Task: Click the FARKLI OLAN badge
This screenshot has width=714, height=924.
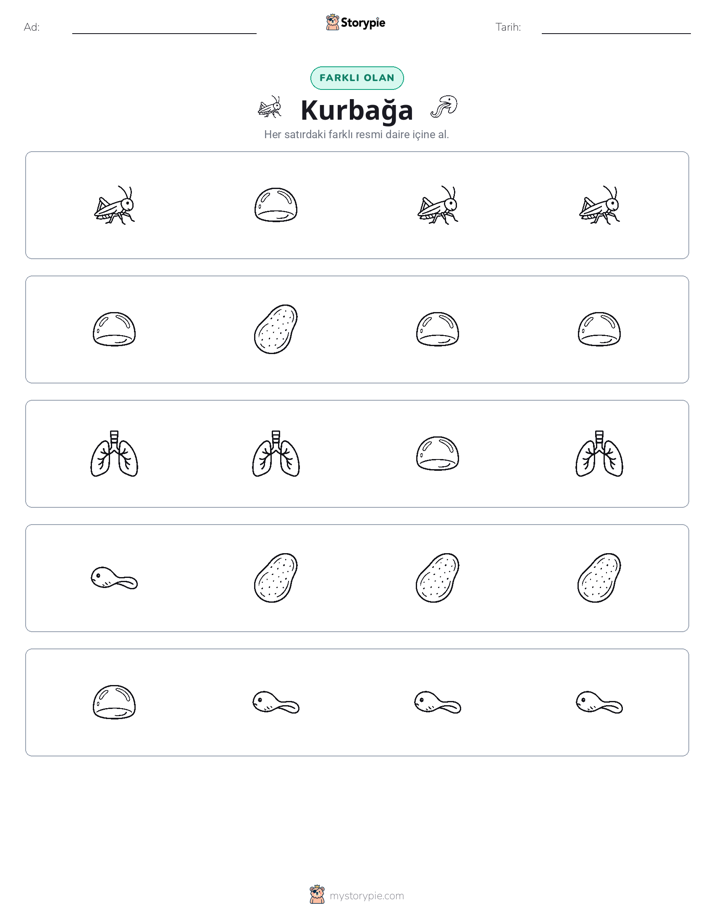Action: click(357, 78)
